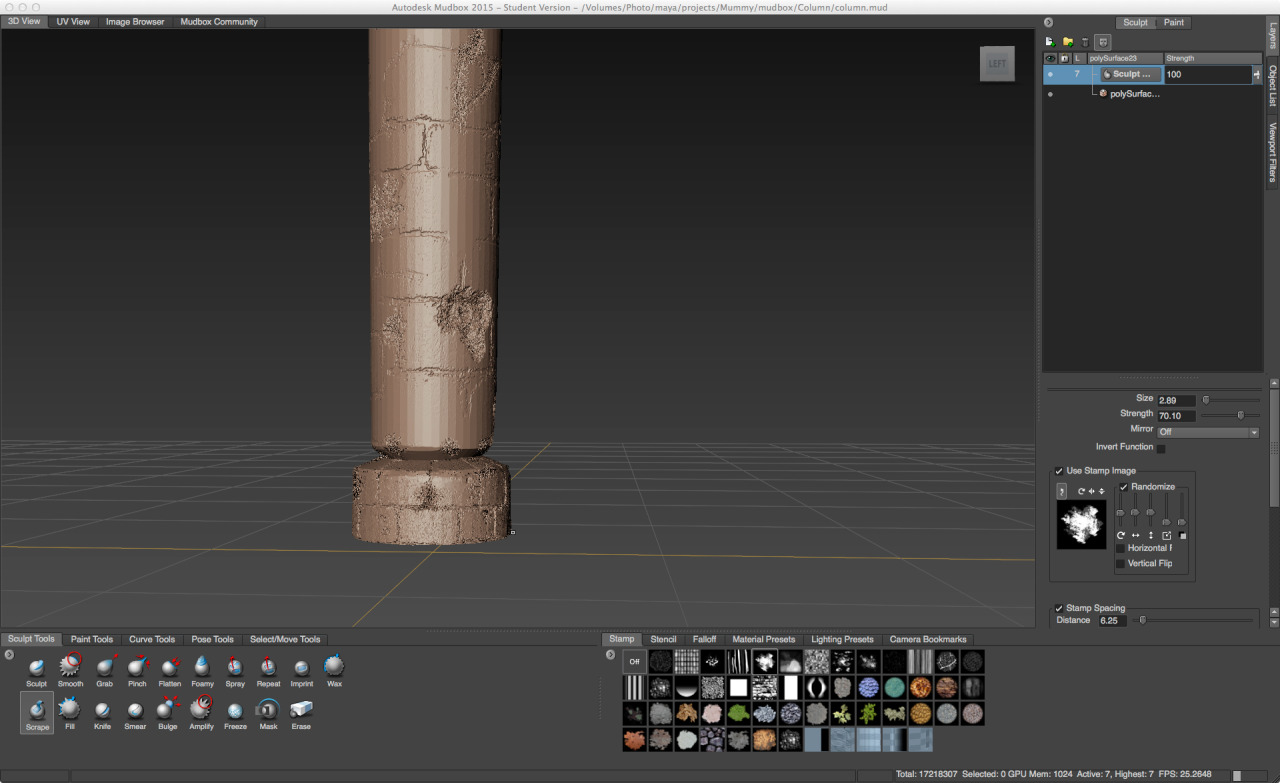Select the Amplify tool

point(201,713)
